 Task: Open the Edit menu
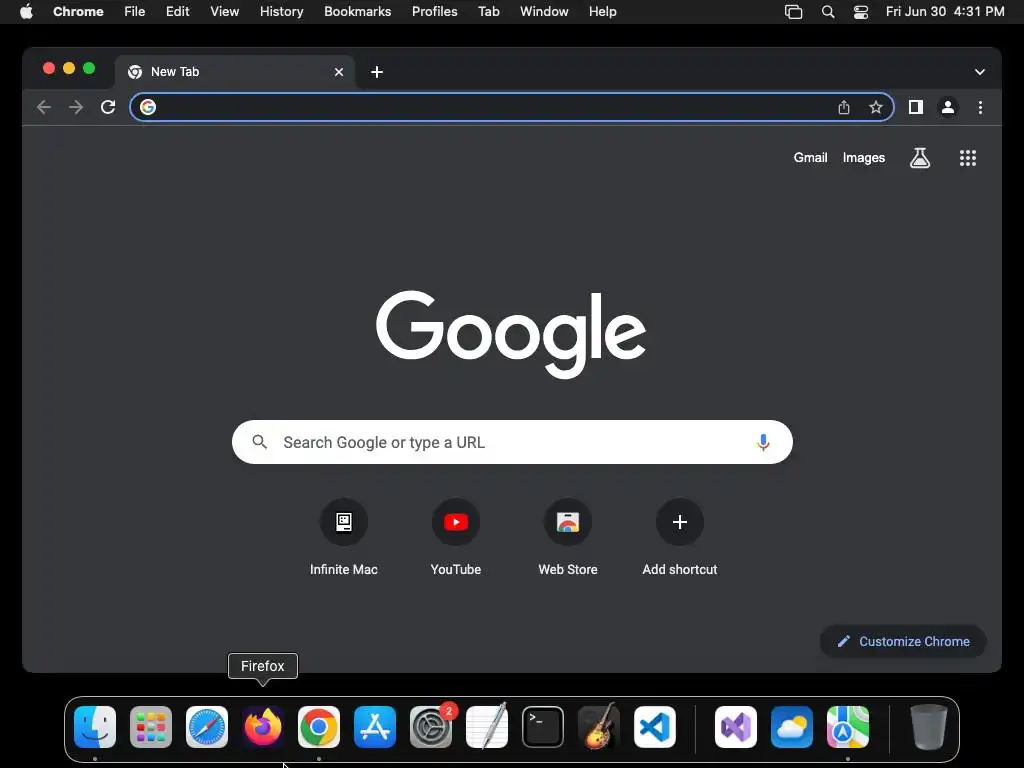(178, 12)
